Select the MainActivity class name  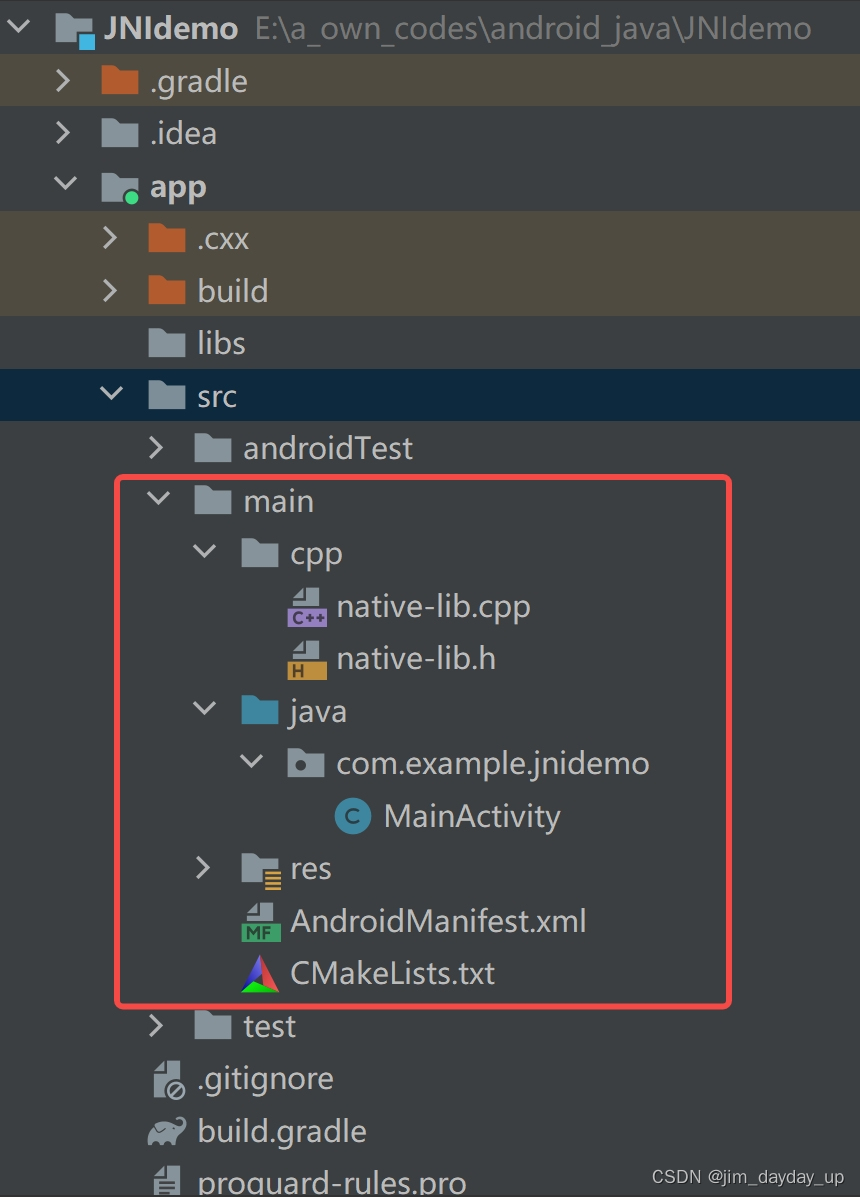pyautogui.click(x=472, y=817)
